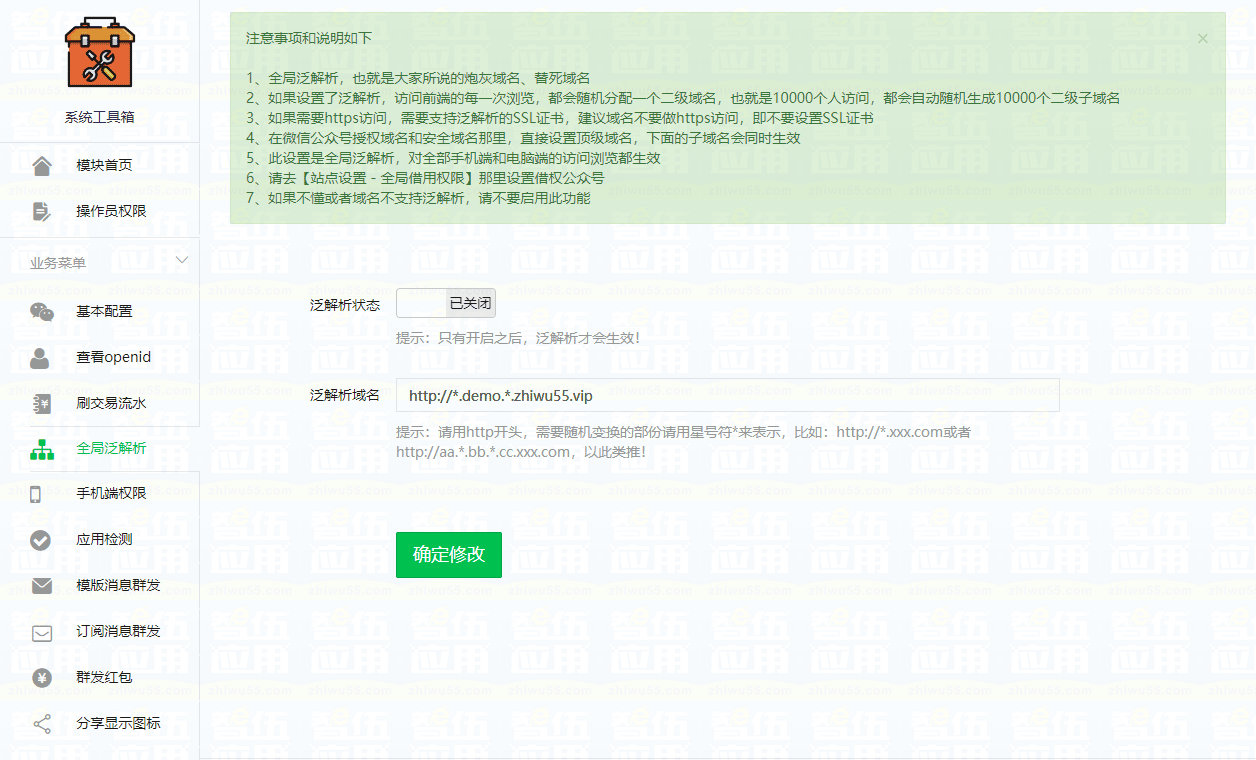Click the edit icon next to 操作员权限
Image resolution: width=1256 pixels, height=760 pixels.
(x=42, y=212)
